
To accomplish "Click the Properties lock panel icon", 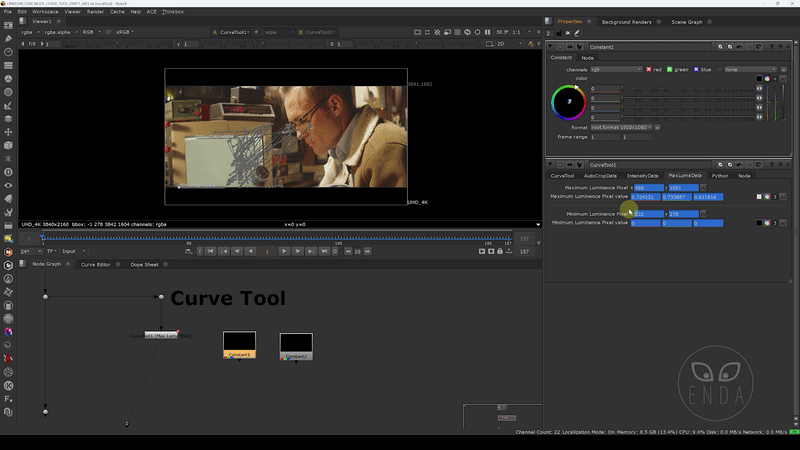I will pyautogui.click(x=559, y=33).
